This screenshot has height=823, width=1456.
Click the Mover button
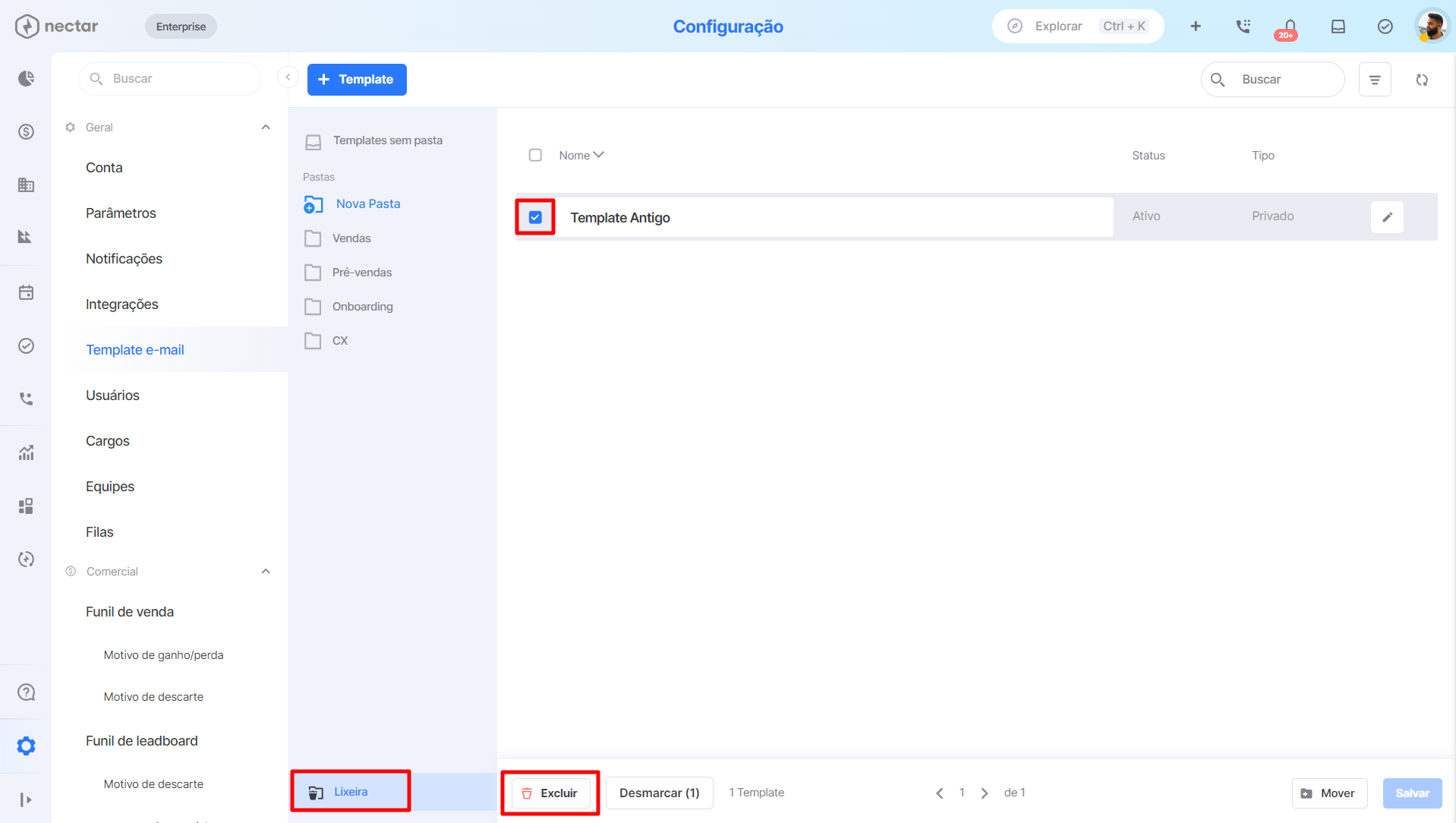(1328, 793)
